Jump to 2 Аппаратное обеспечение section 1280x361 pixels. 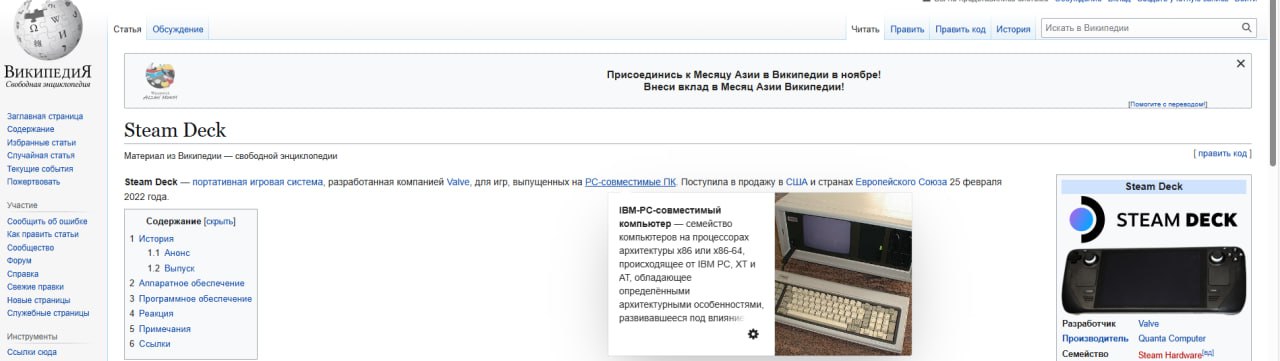tap(188, 284)
